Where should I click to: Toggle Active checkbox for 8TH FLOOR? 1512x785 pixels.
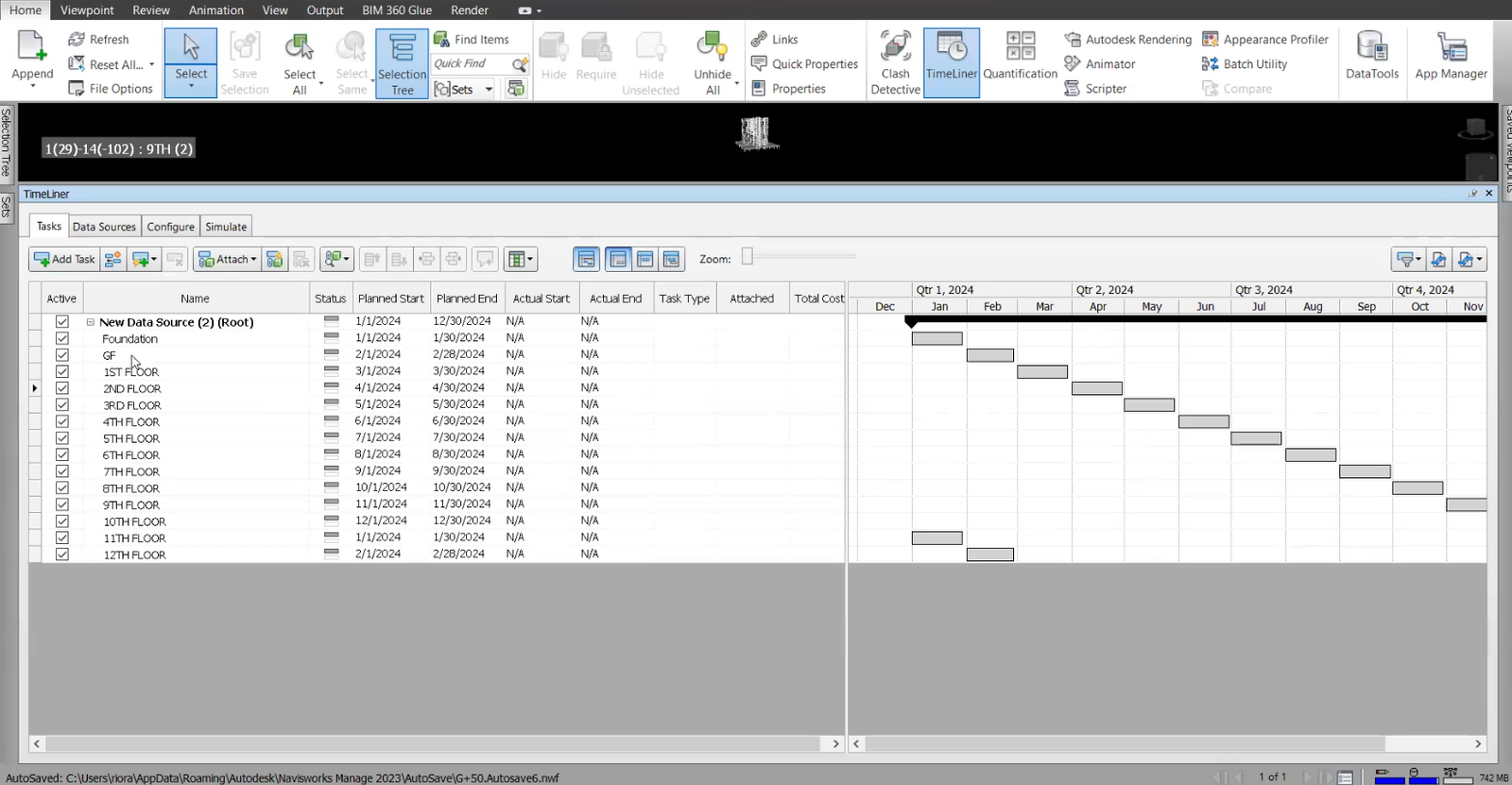pos(62,488)
